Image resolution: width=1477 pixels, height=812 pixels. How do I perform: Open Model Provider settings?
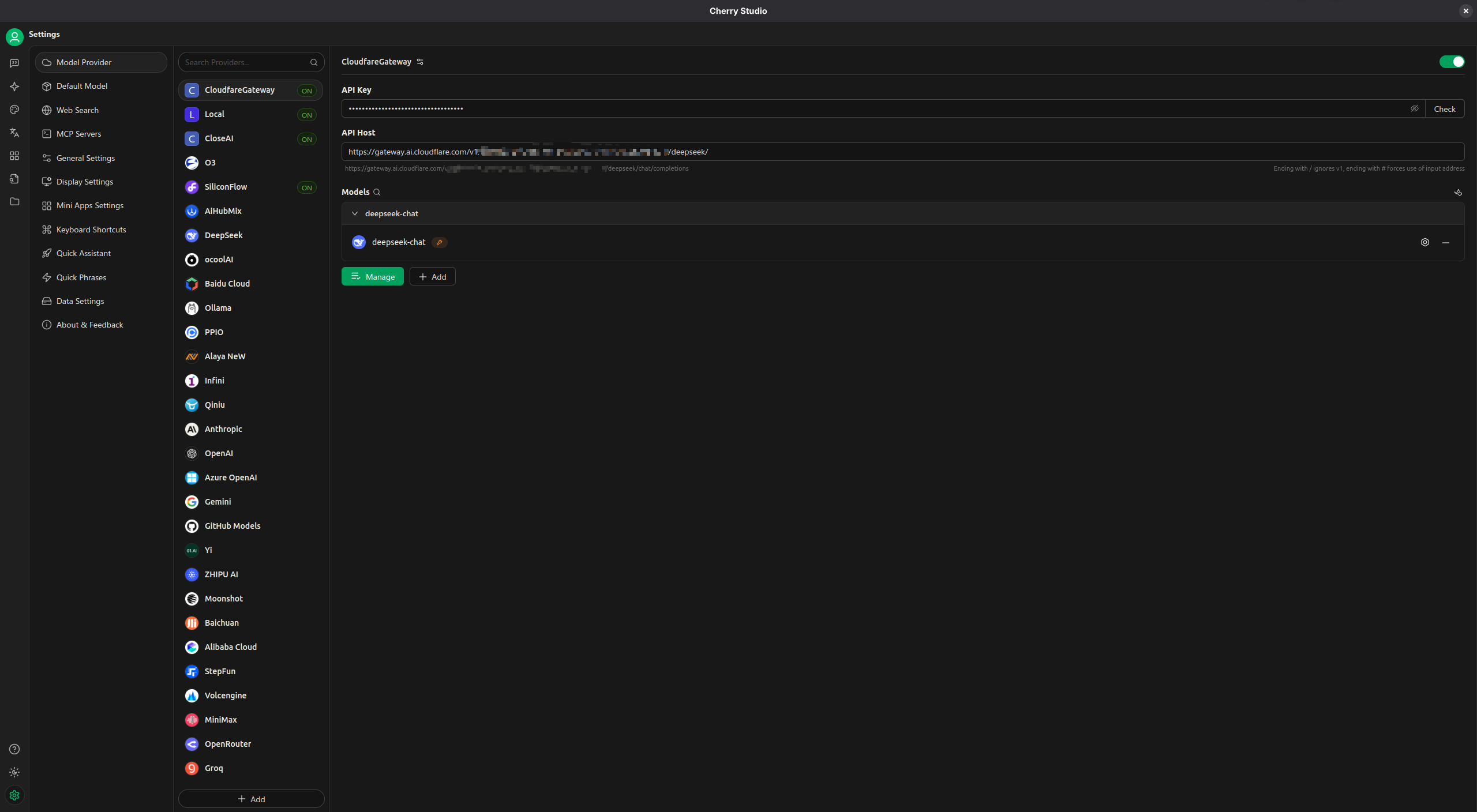[101, 62]
